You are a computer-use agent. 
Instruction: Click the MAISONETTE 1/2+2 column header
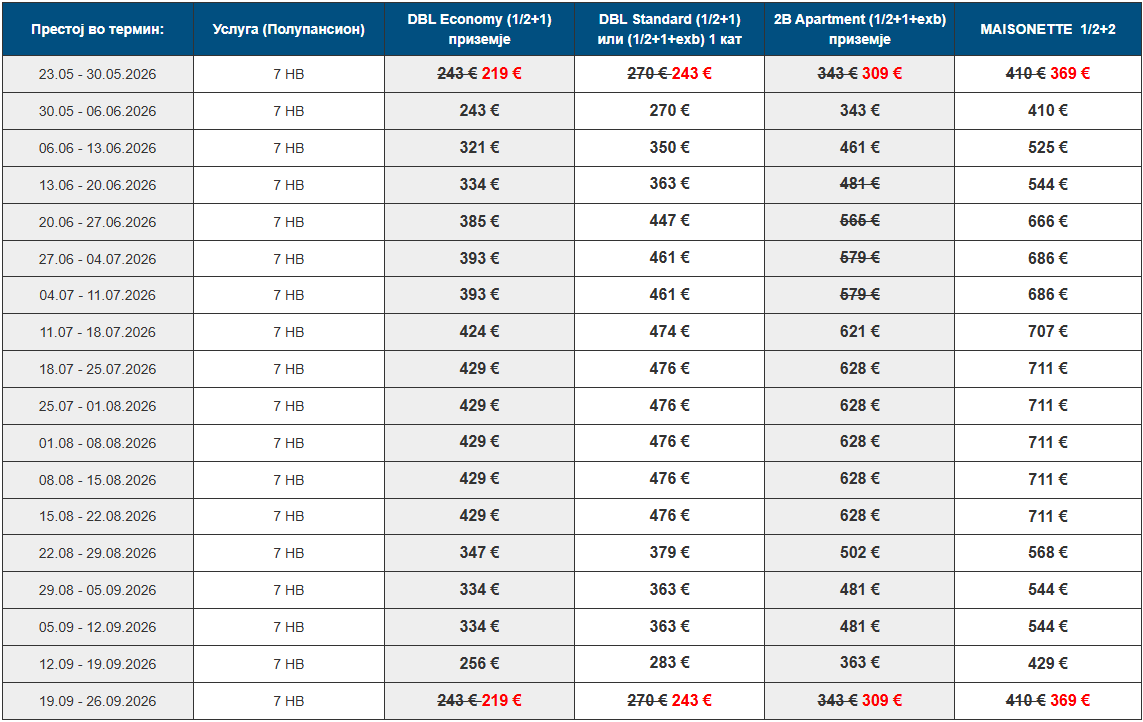click(1048, 29)
